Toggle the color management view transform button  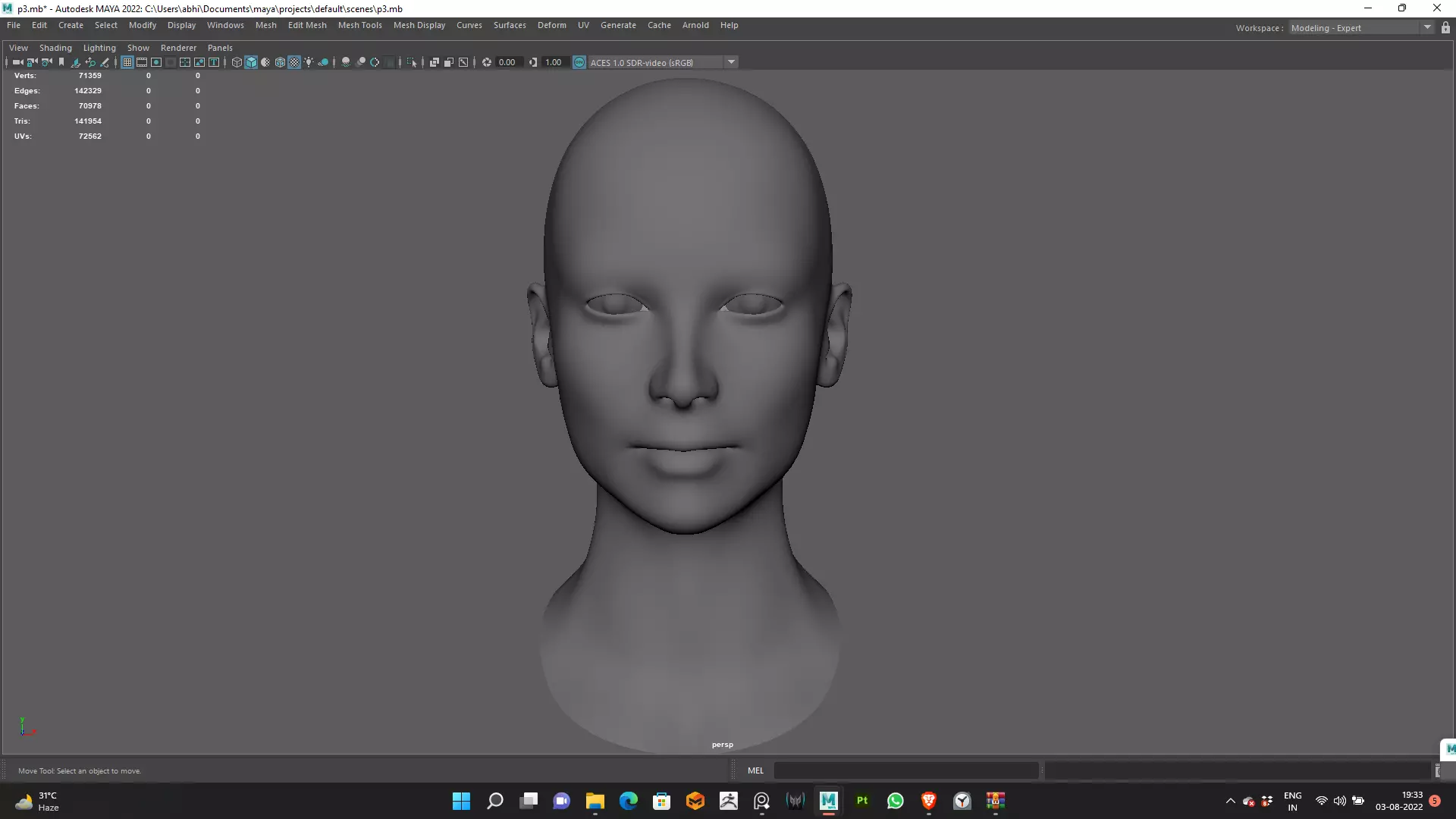579,62
